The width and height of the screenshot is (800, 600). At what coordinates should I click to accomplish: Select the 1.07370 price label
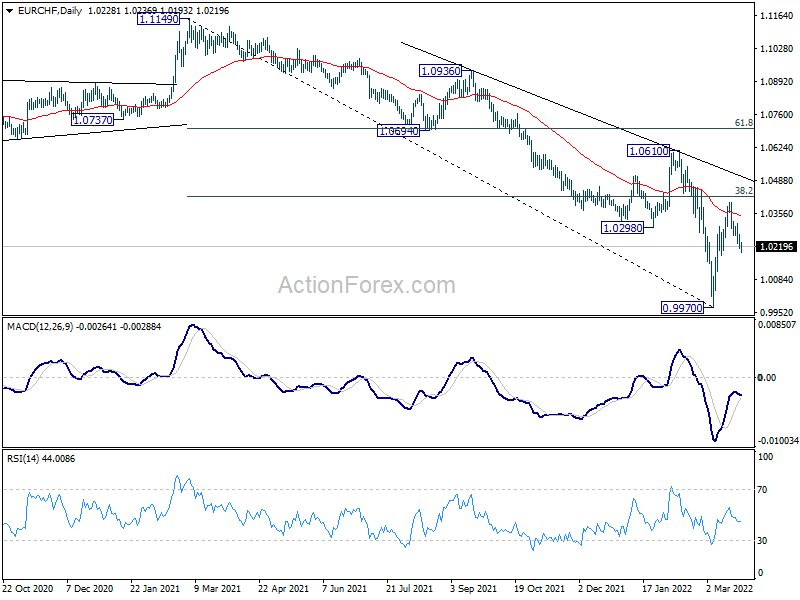click(93, 120)
